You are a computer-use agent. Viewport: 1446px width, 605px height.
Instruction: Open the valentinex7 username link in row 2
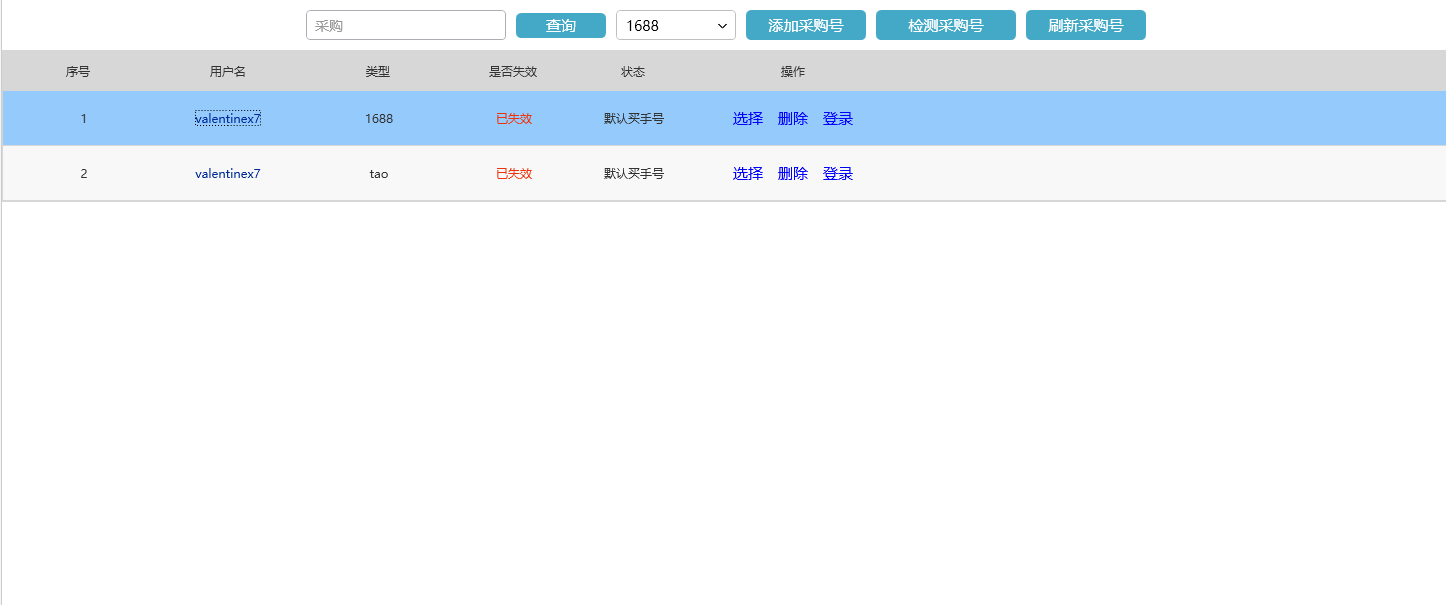(x=227, y=173)
